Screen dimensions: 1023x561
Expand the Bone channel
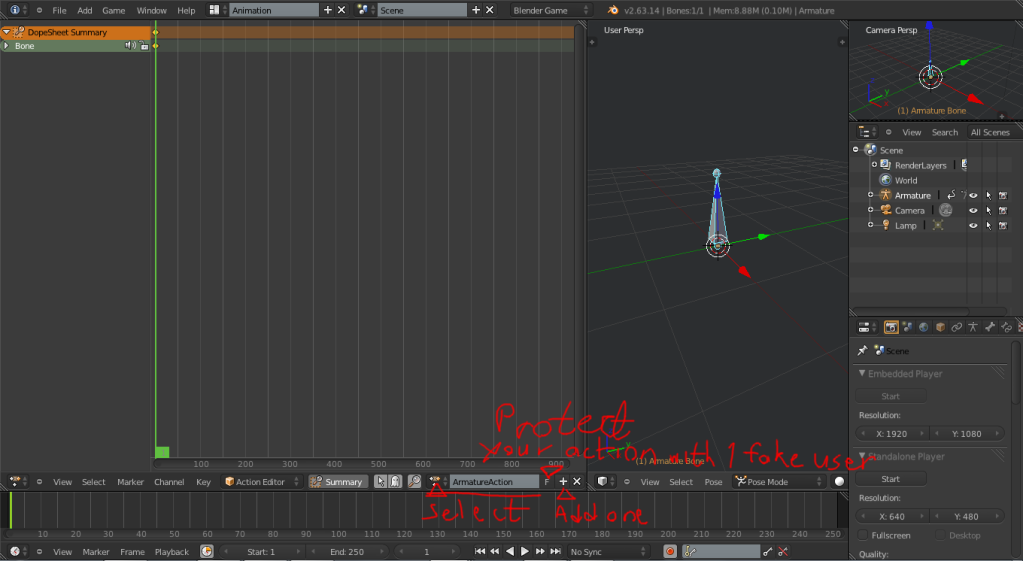(7, 46)
